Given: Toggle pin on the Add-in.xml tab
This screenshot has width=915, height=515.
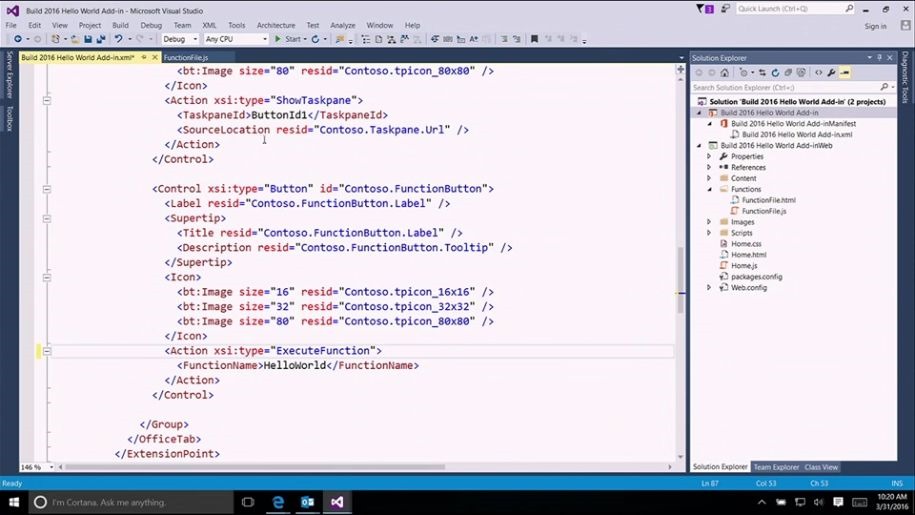Looking at the screenshot, I should (144, 57).
